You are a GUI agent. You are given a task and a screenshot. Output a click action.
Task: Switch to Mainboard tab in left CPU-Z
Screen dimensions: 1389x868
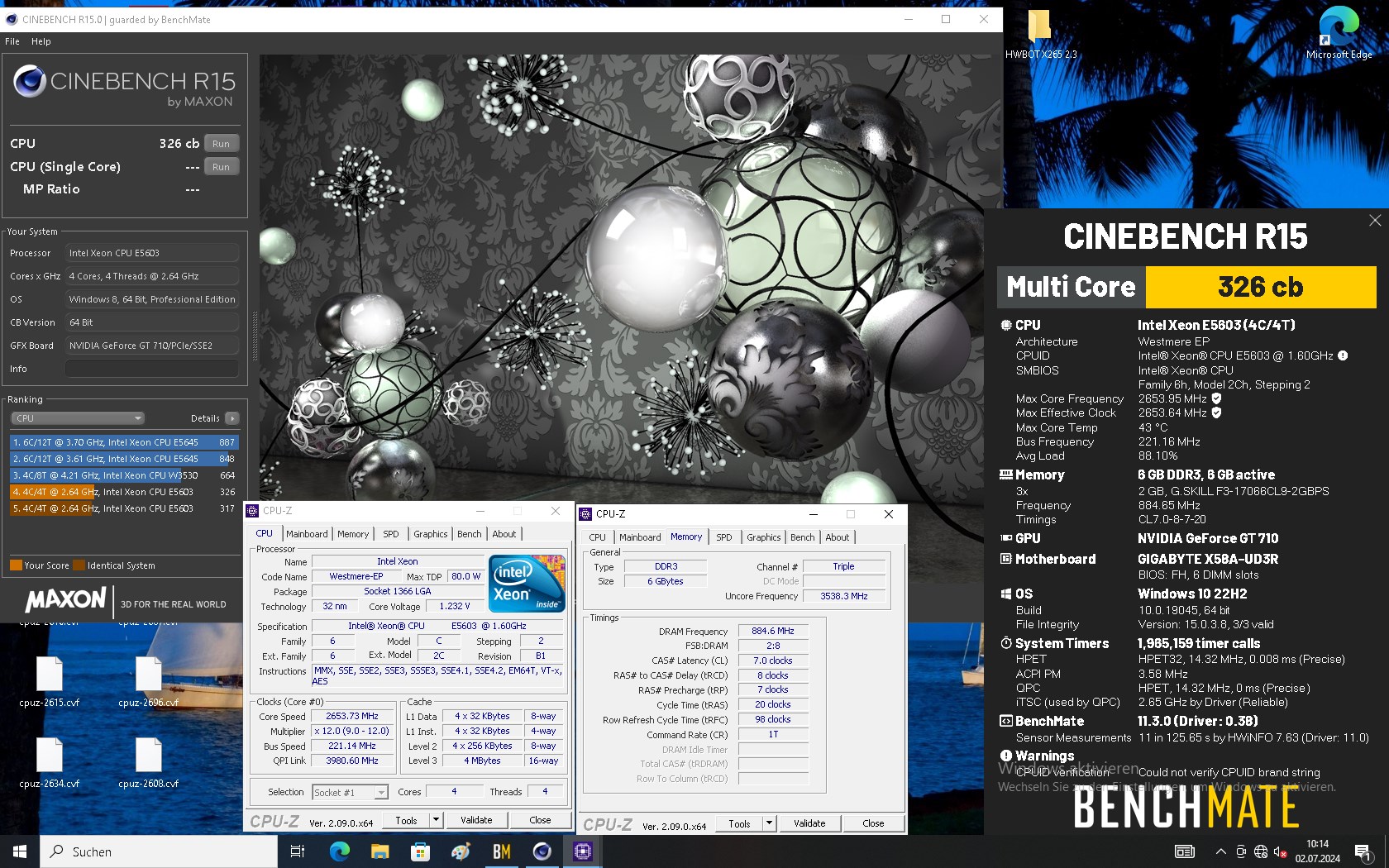[307, 534]
